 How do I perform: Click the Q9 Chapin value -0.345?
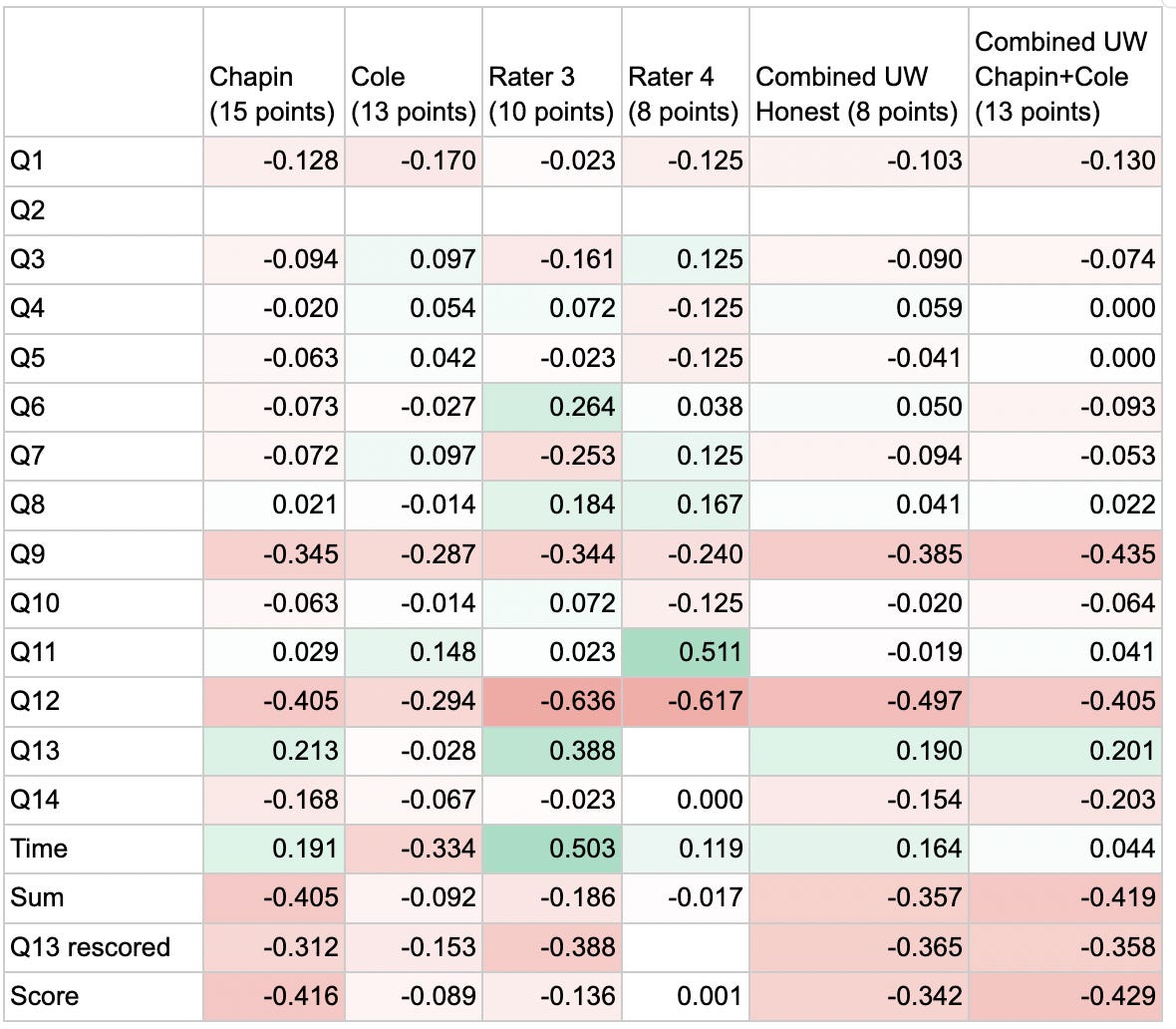[x=274, y=554]
